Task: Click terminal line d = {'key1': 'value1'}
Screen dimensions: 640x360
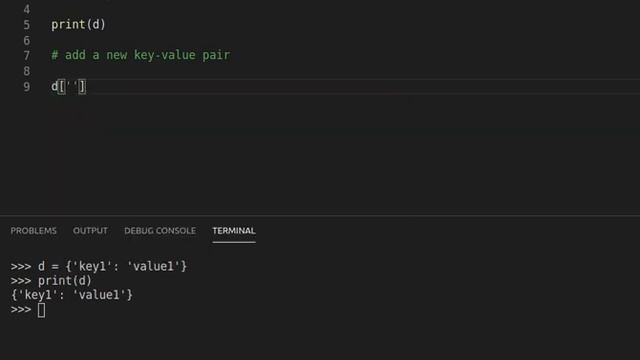Action: point(112,266)
